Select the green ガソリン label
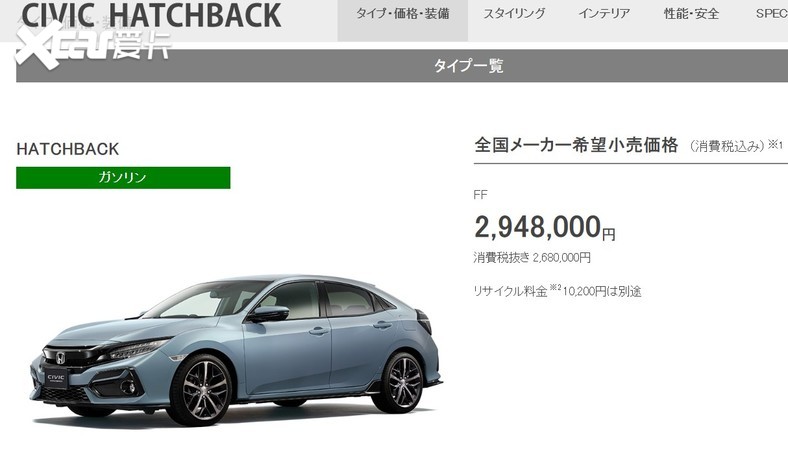 coord(123,178)
